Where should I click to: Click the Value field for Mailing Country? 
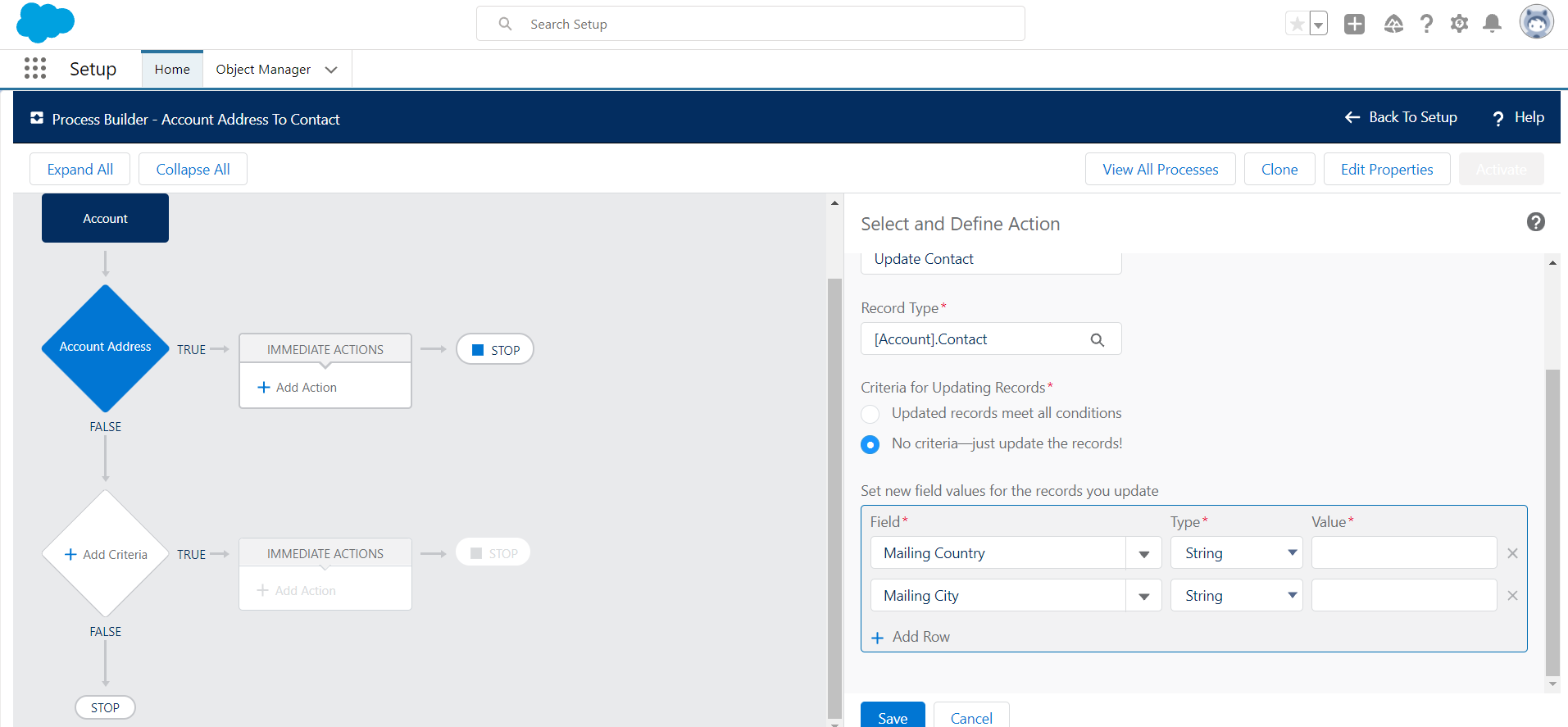1403,553
